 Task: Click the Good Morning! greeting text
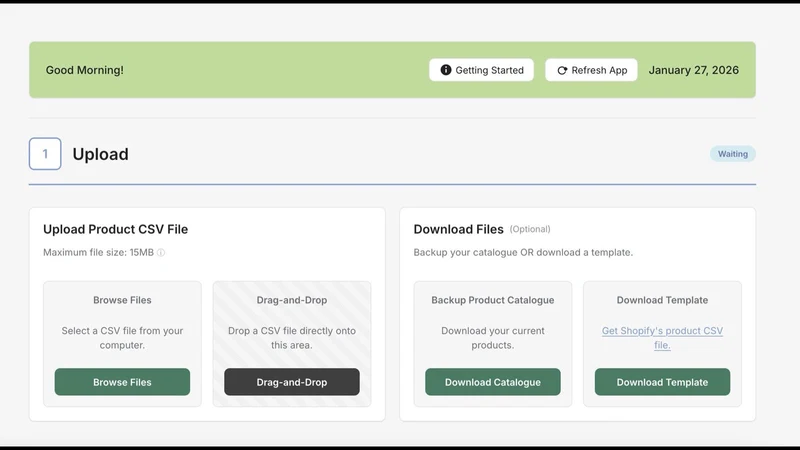(x=85, y=70)
